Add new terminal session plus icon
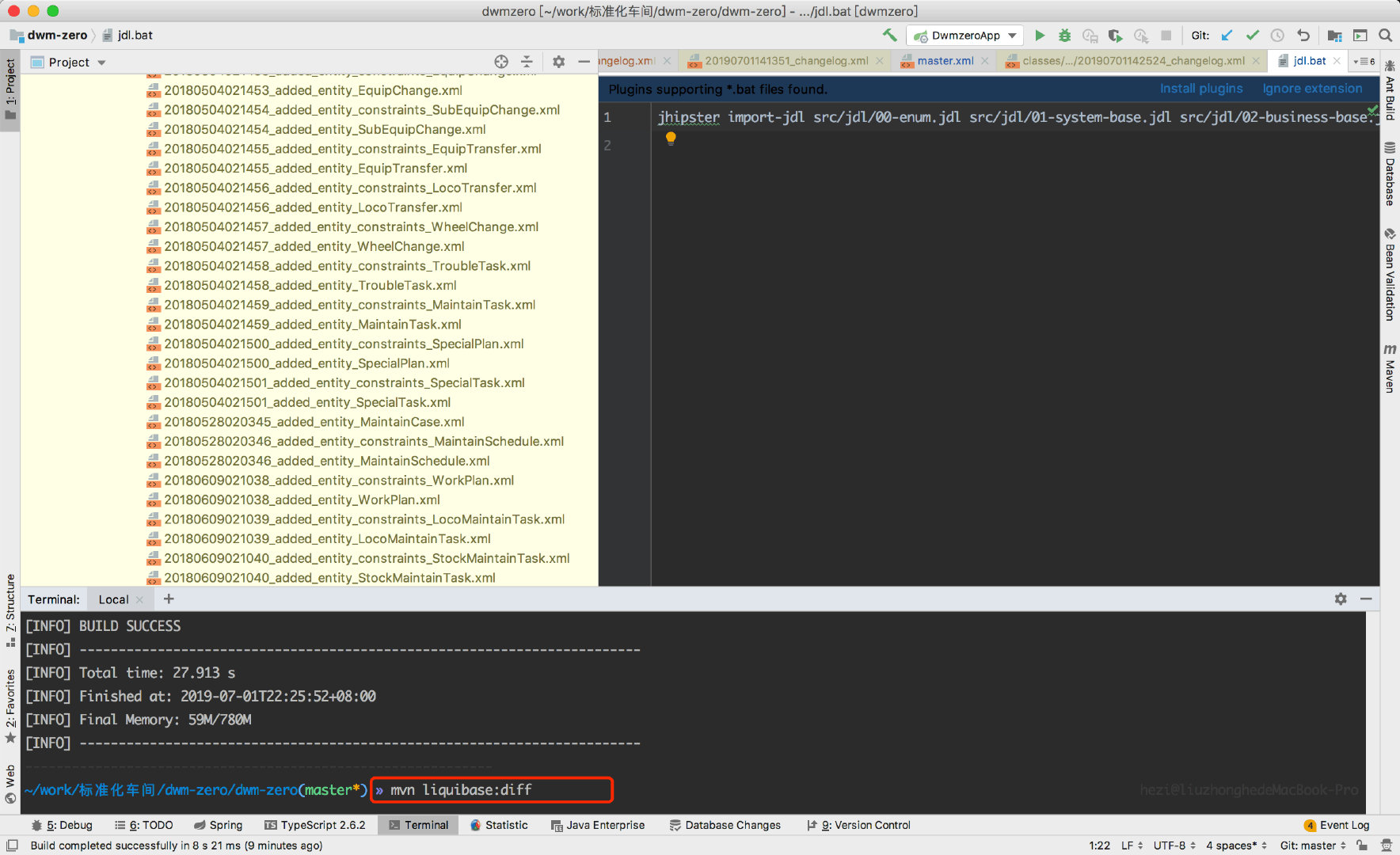Image resolution: width=1400 pixels, height=855 pixels. pyautogui.click(x=169, y=599)
